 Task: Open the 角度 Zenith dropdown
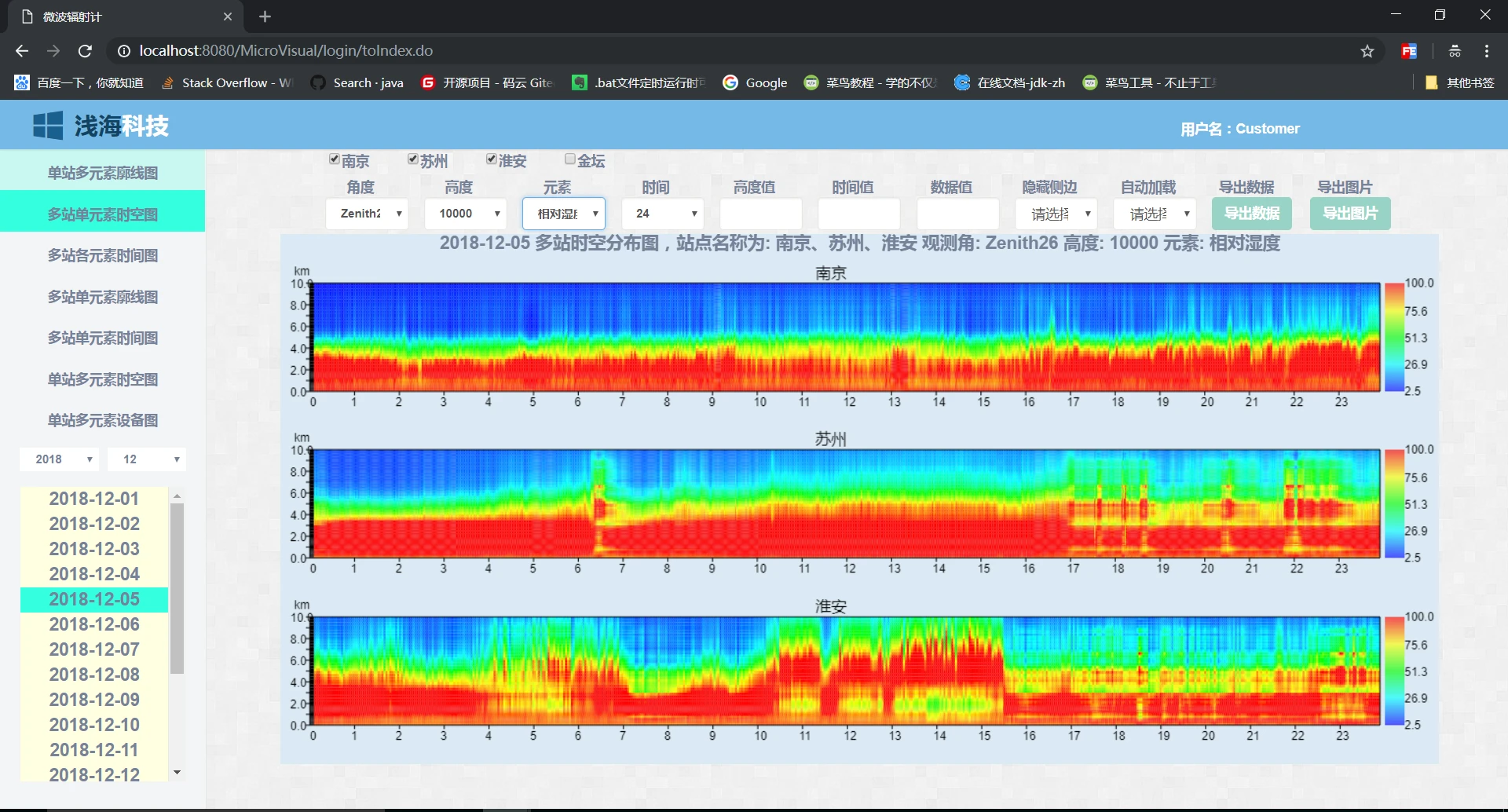(x=367, y=214)
